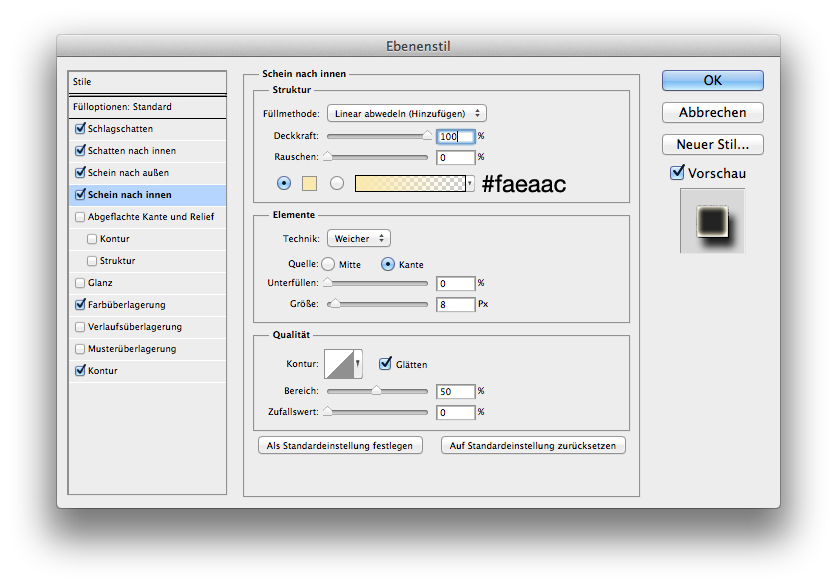Select the gradient radio button
The width and height of the screenshot is (837, 587).
tap(337, 183)
